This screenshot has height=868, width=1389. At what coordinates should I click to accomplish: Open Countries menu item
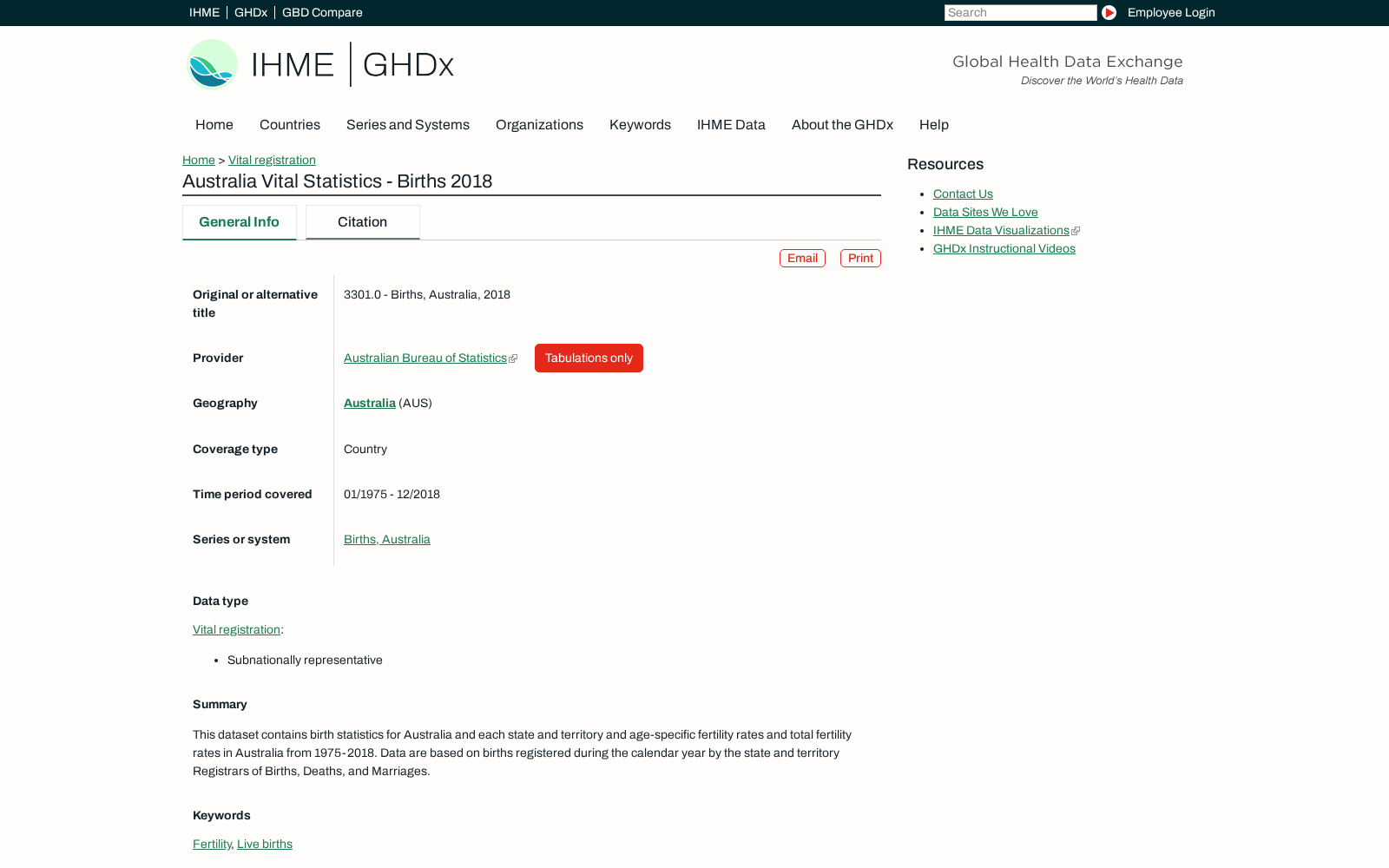(x=290, y=125)
